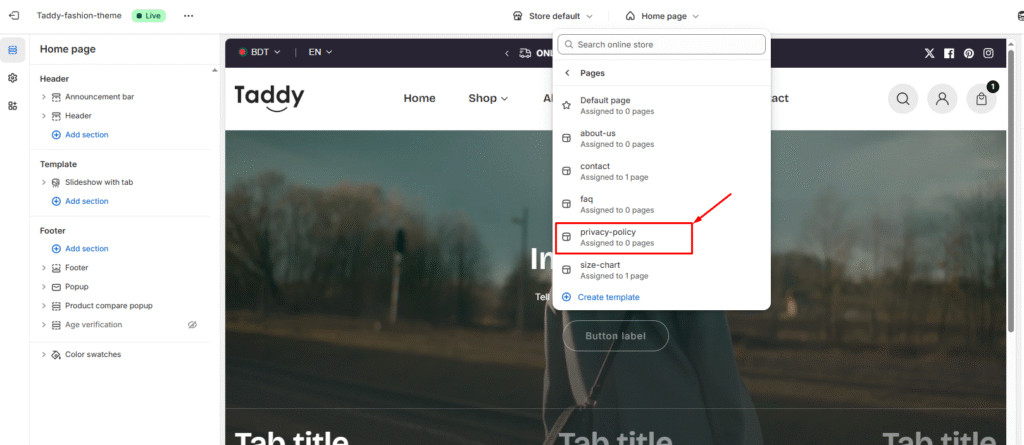
Task: Expand the Announcement bar section
Action: click(x=44, y=97)
